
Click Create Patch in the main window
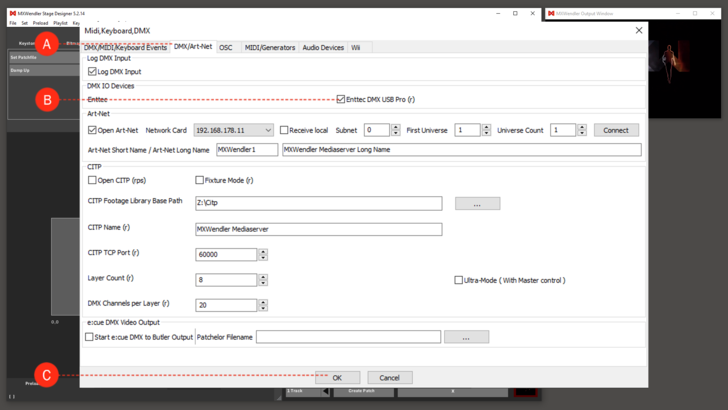click(364, 391)
